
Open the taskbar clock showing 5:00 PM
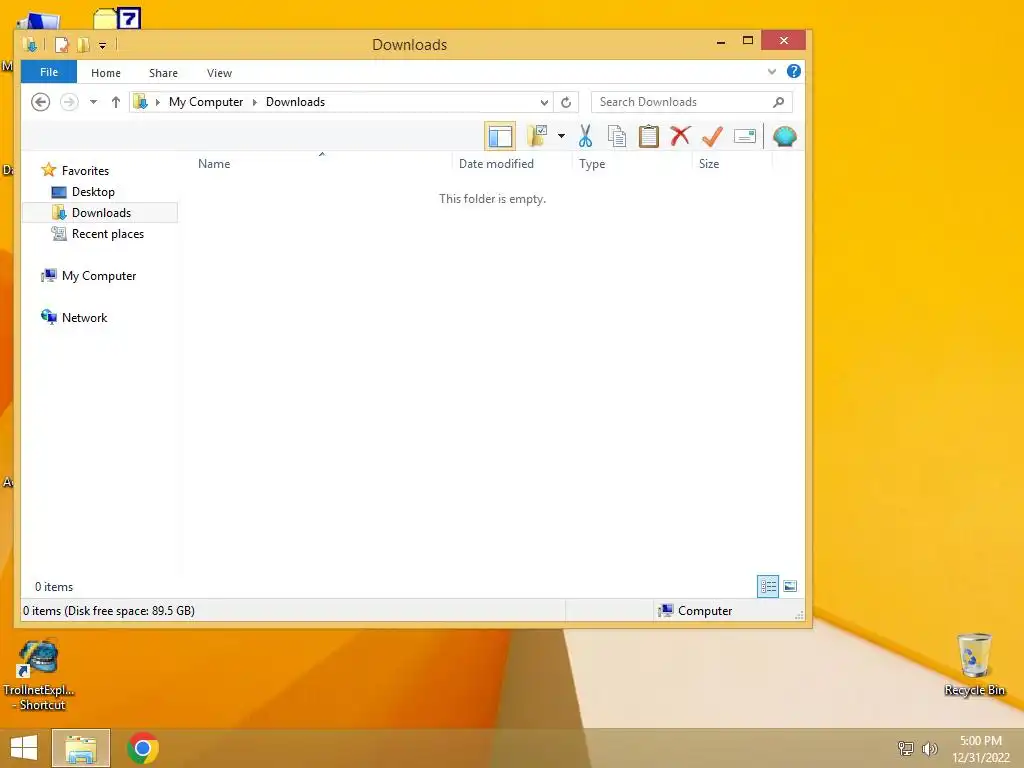[981, 748]
